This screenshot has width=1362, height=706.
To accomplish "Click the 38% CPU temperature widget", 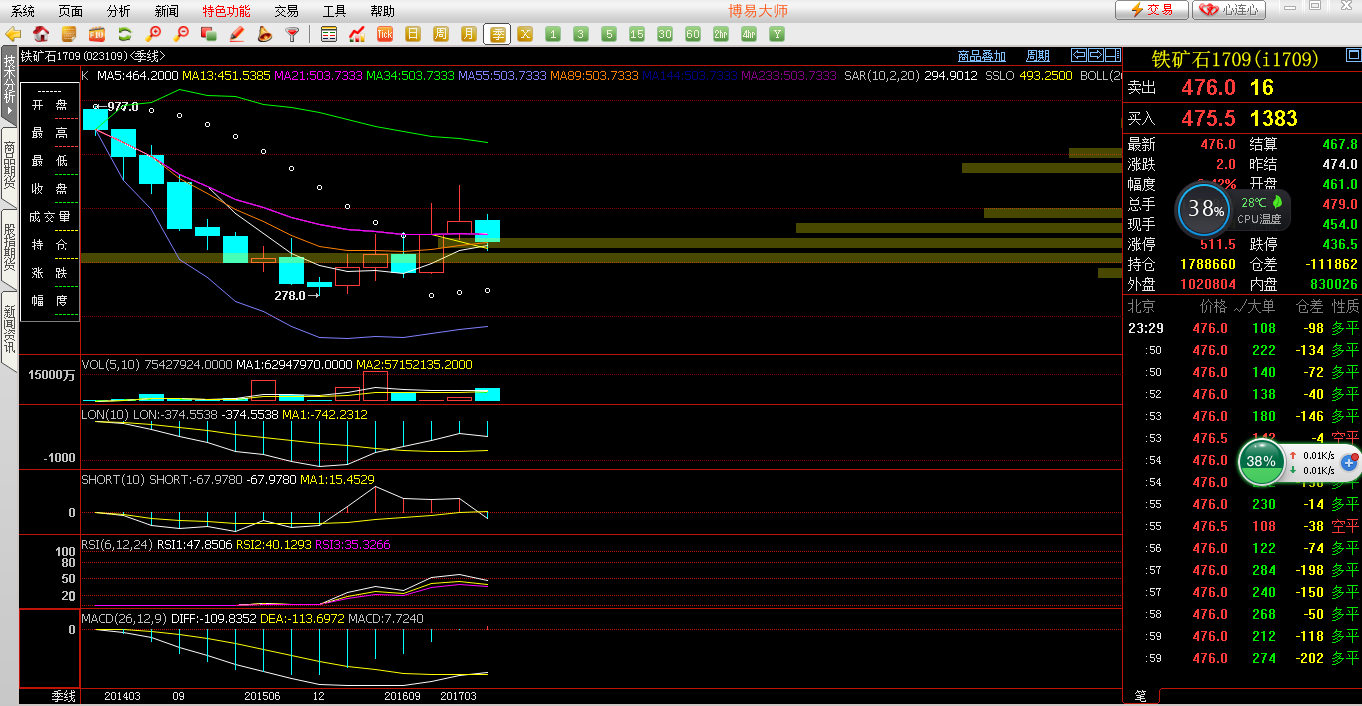I will coord(1203,209).
